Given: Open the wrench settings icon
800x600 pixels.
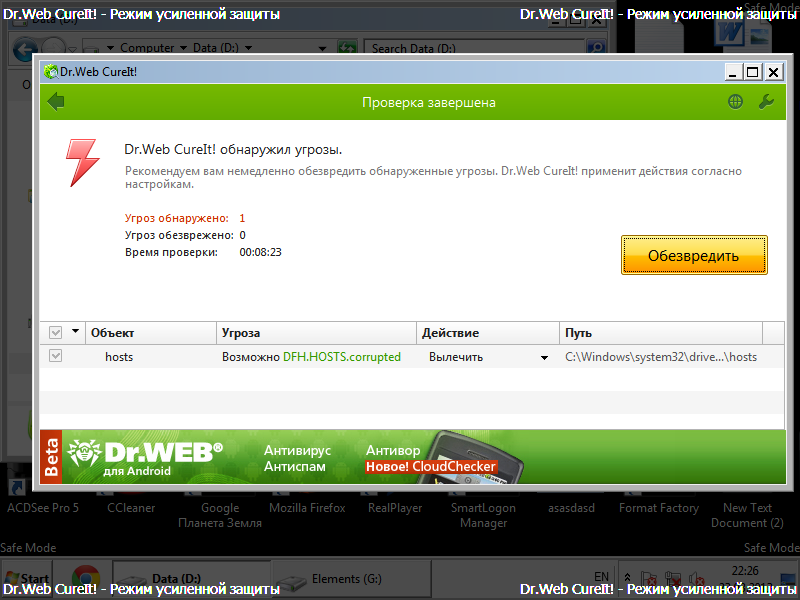Looking at the screenshot, I should 766,102.
